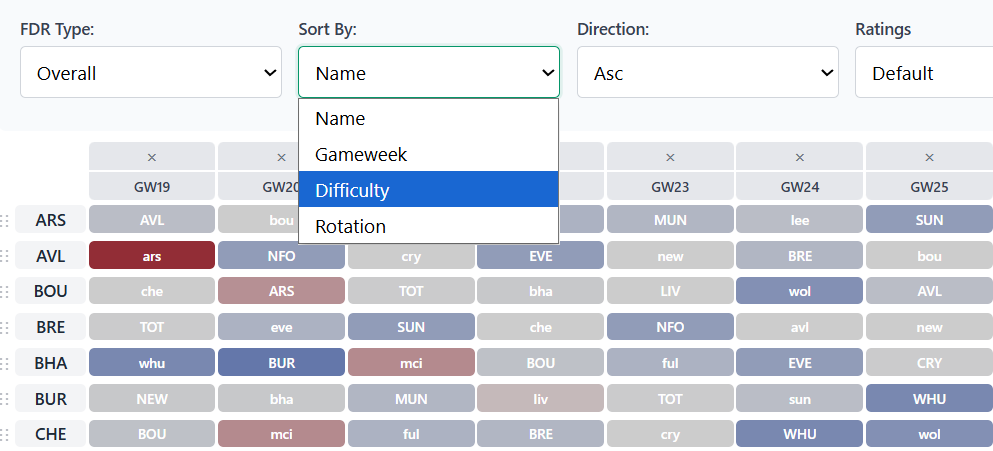
Task: Click the GW19 column header
Action: (152, 186)
